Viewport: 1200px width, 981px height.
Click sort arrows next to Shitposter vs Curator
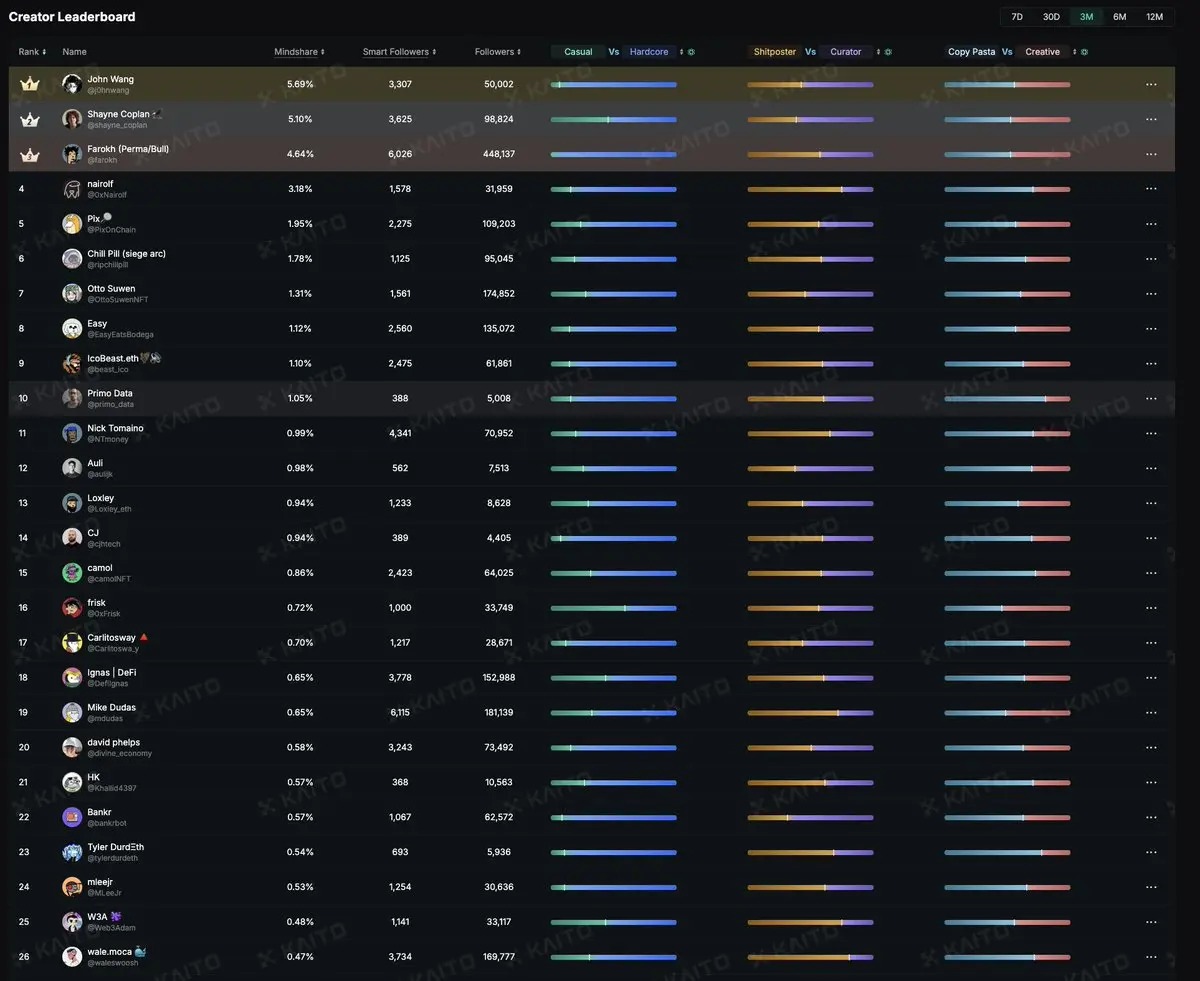879,52
